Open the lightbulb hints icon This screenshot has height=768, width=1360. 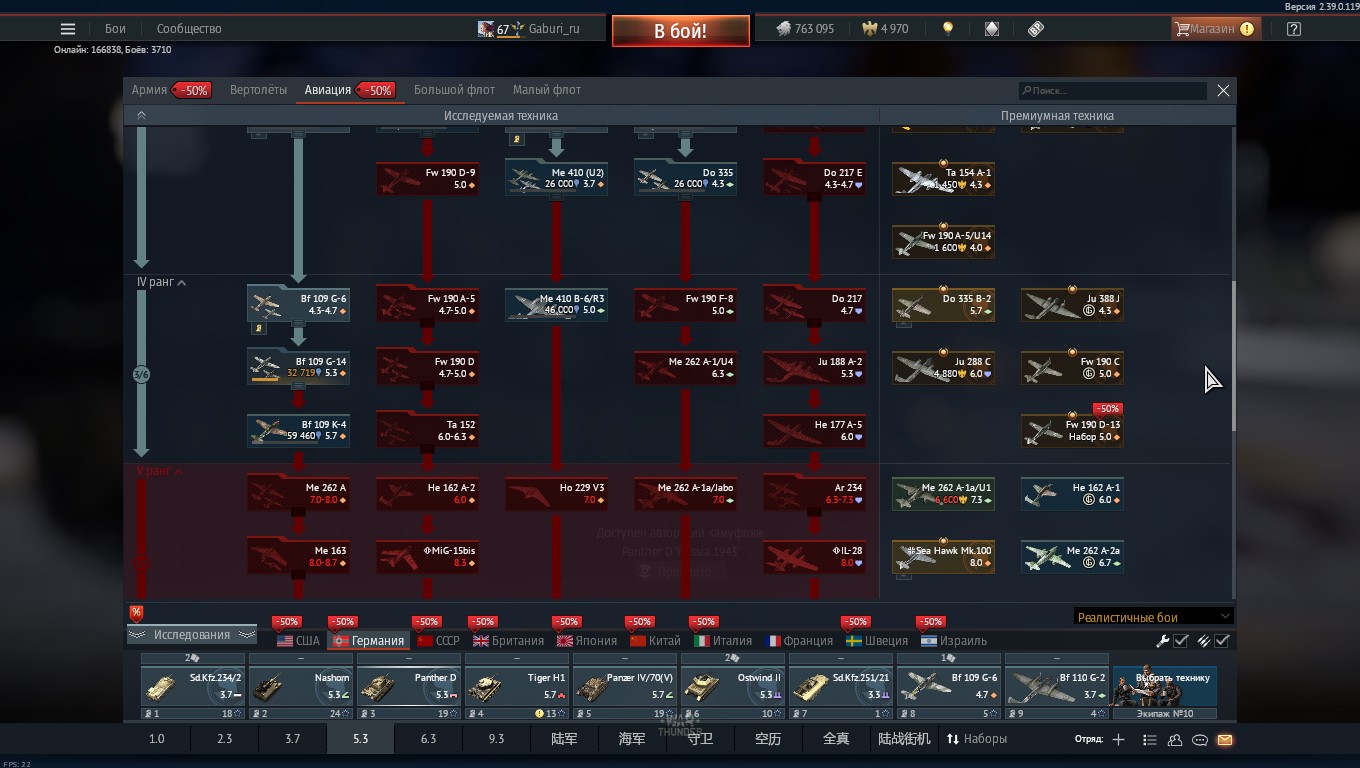(948, 29)
